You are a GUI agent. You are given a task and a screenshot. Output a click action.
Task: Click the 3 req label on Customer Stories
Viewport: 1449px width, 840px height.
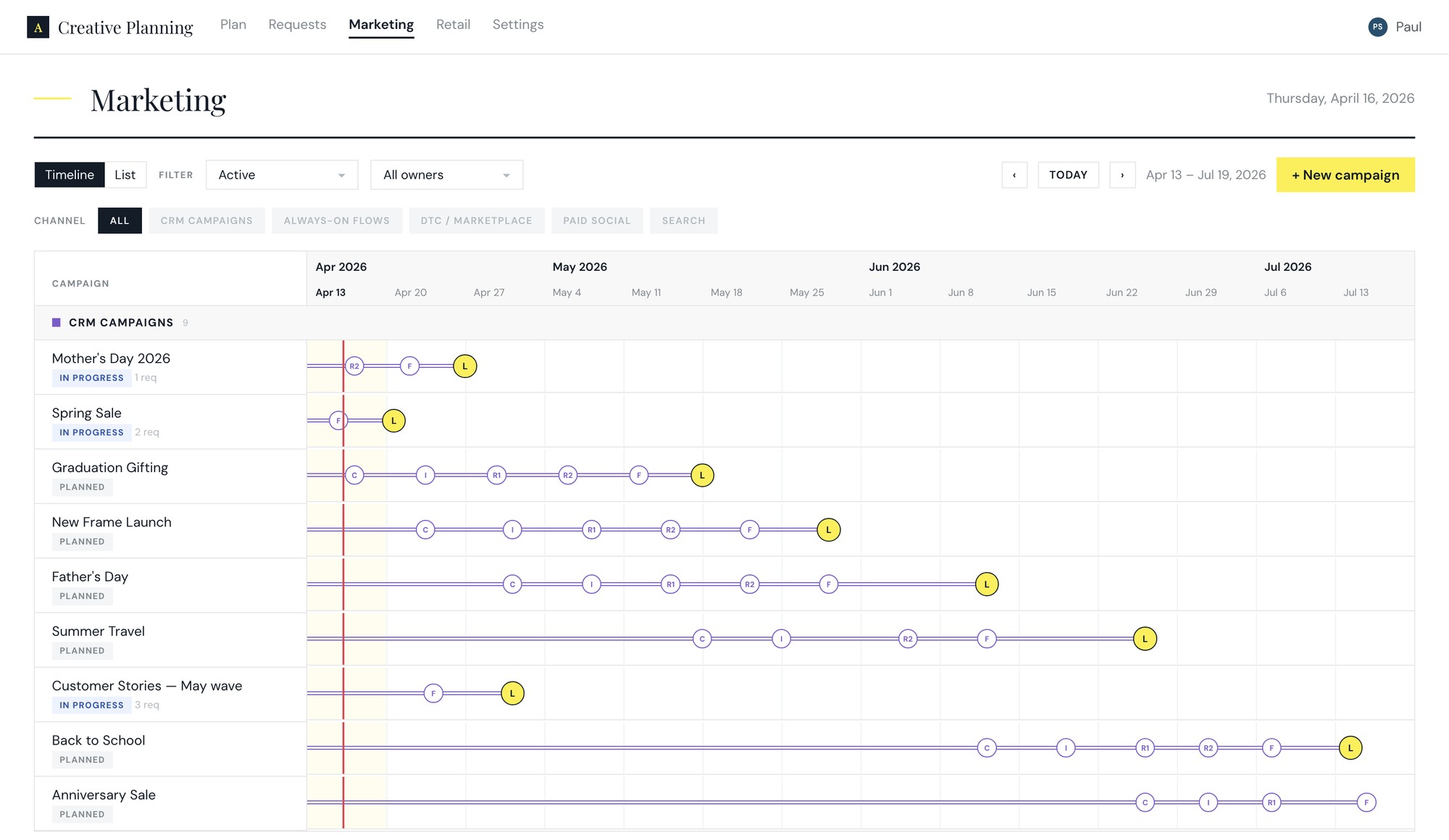point(147,705)
